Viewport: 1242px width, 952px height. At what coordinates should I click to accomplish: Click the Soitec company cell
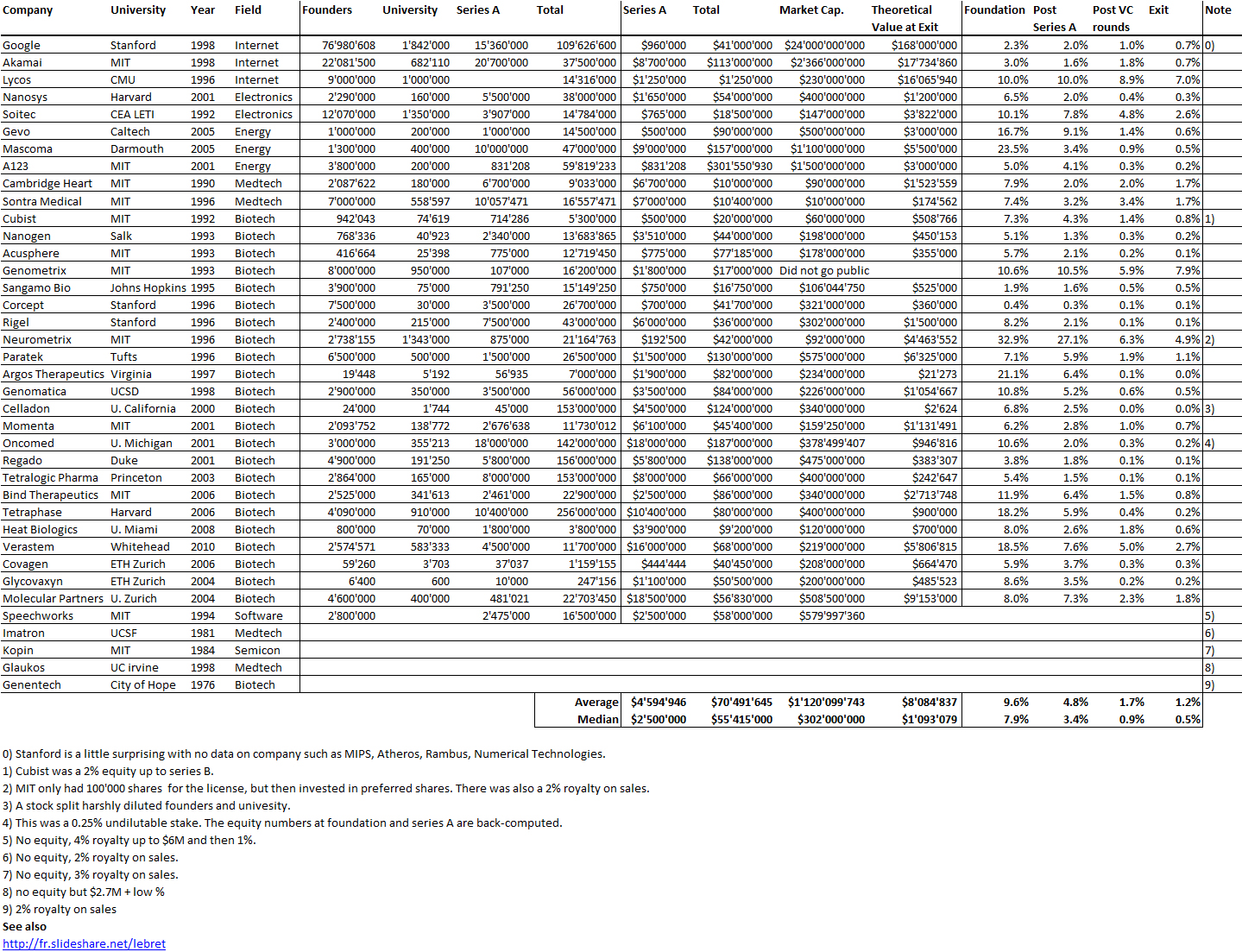[x=19, y=114]
